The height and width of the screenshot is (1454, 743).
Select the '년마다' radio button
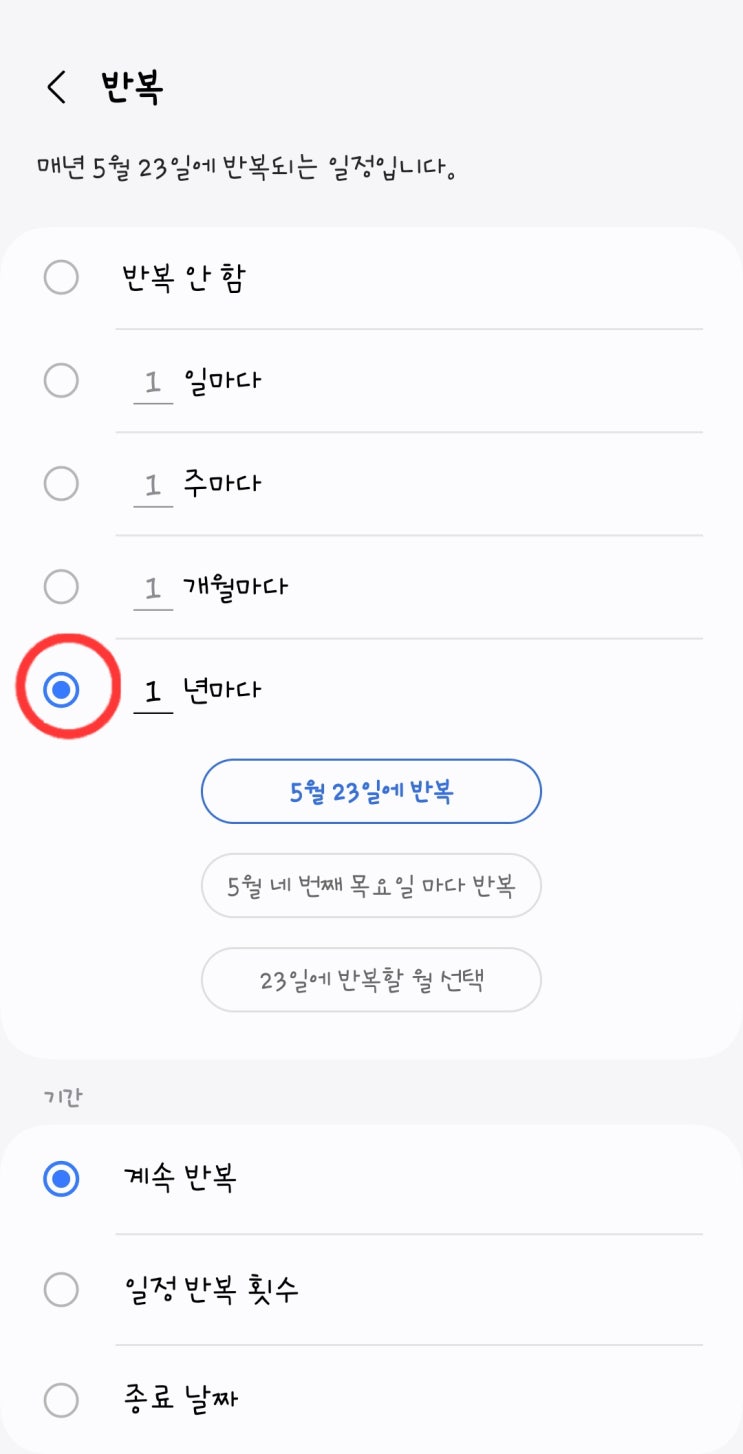62,689
